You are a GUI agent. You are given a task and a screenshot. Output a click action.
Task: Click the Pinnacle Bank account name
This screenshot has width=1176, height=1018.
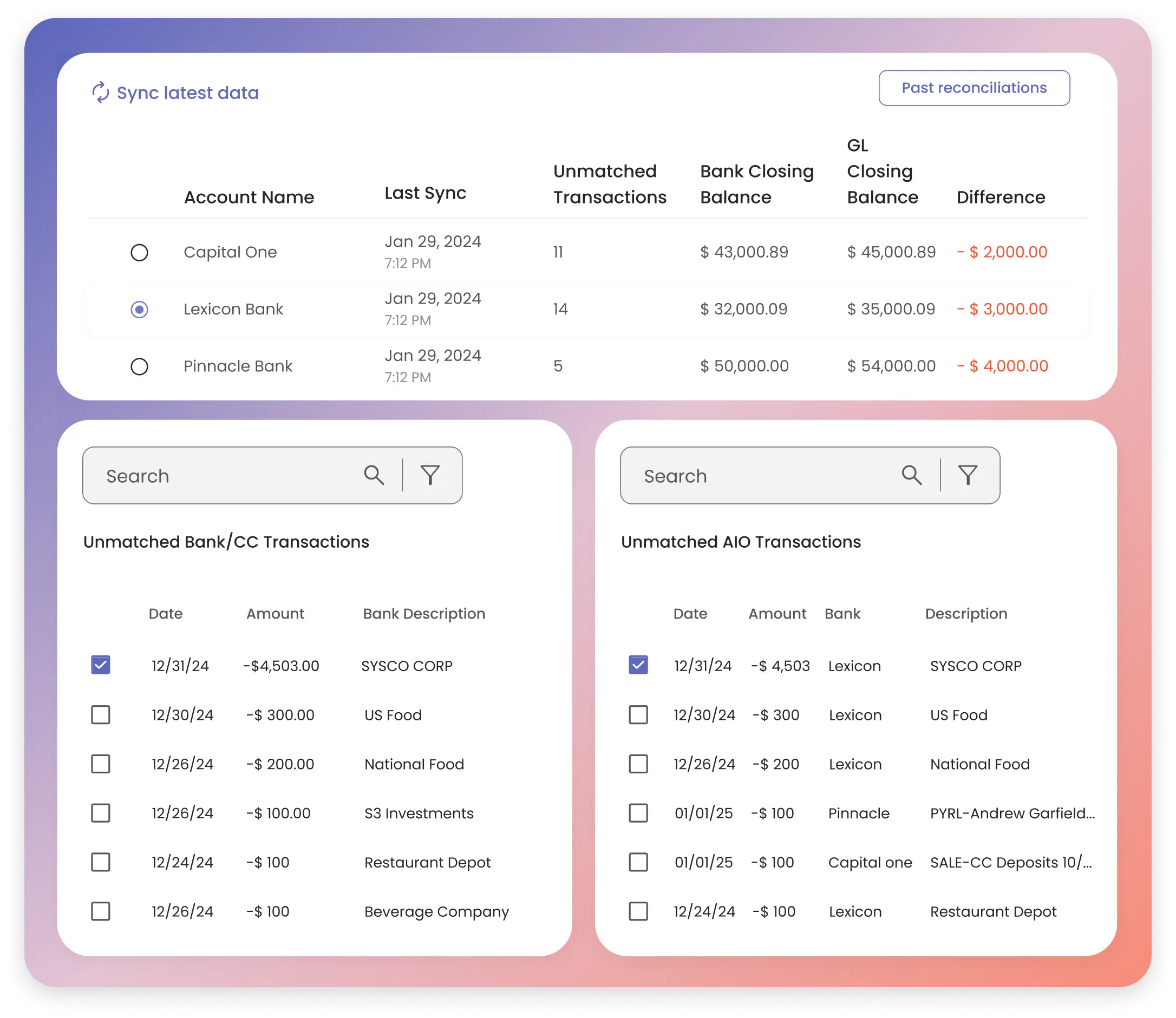click(238, 366)
